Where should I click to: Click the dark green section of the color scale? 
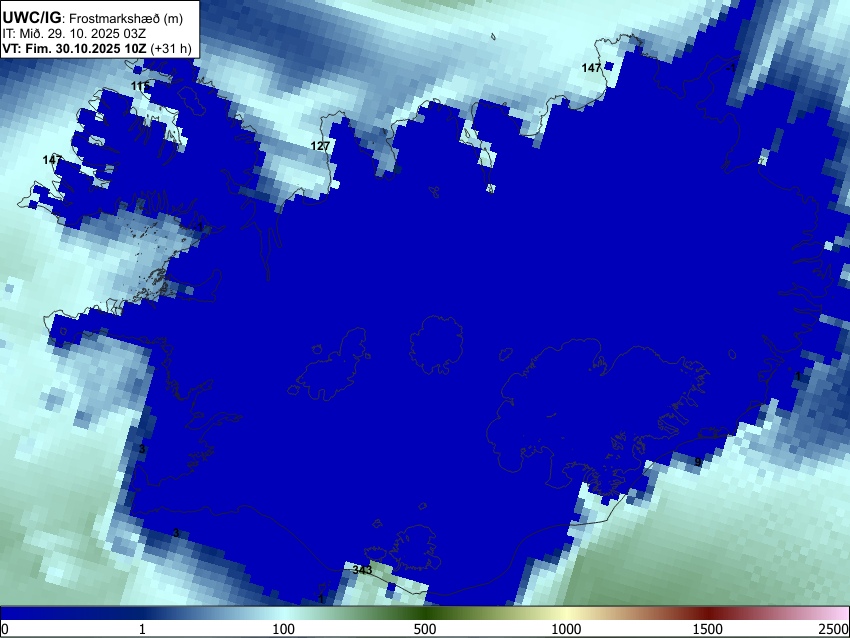pos(425,614)
